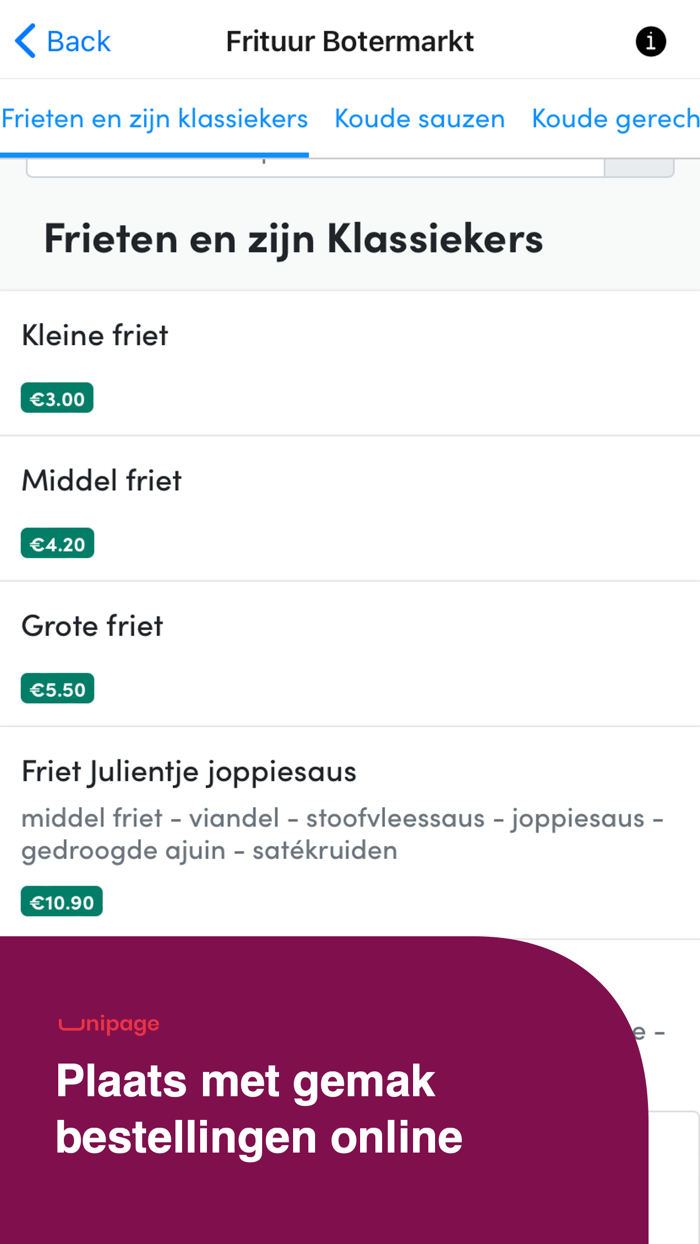Tap the €3.00 price badge

[57, 397]
